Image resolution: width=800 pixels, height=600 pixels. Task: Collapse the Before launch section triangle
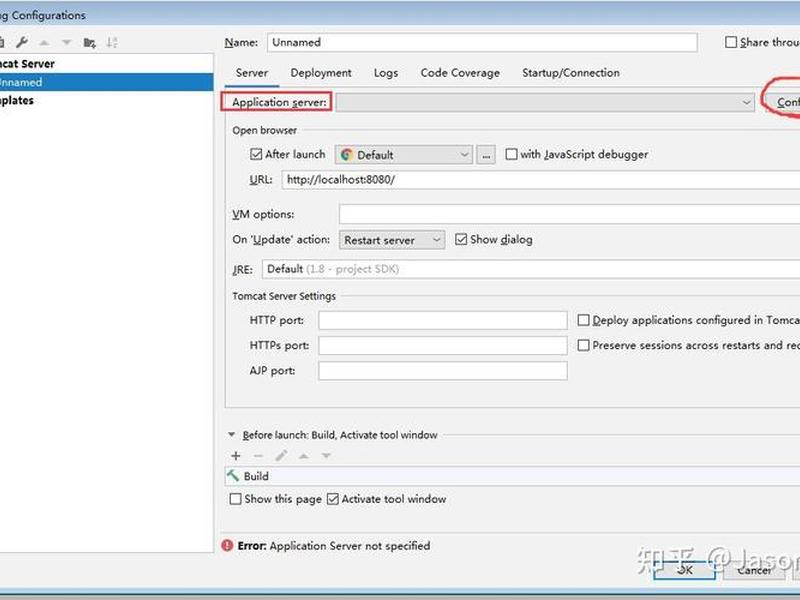click(232, 435)
